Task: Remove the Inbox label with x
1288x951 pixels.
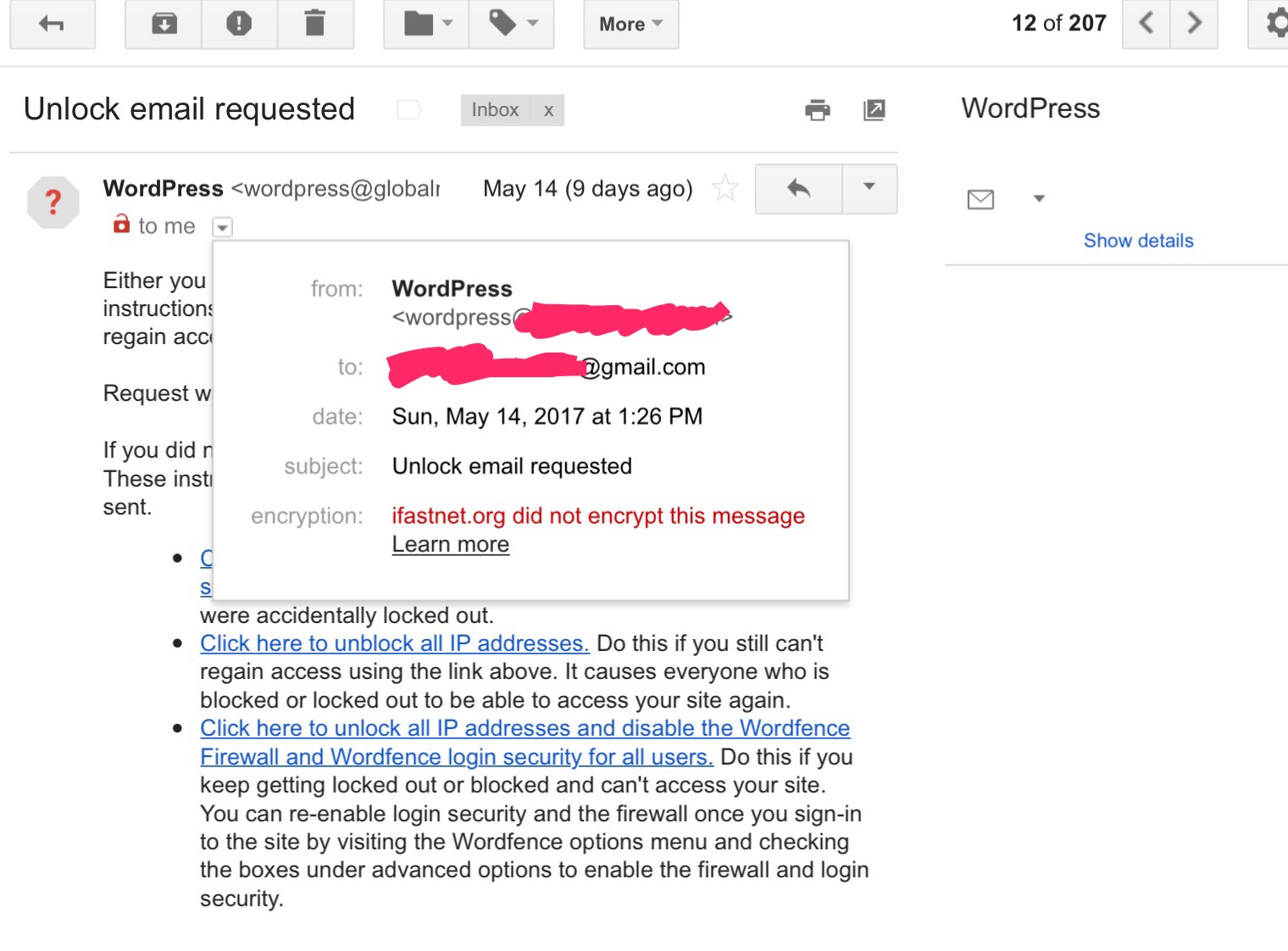Action: [548, 110]
